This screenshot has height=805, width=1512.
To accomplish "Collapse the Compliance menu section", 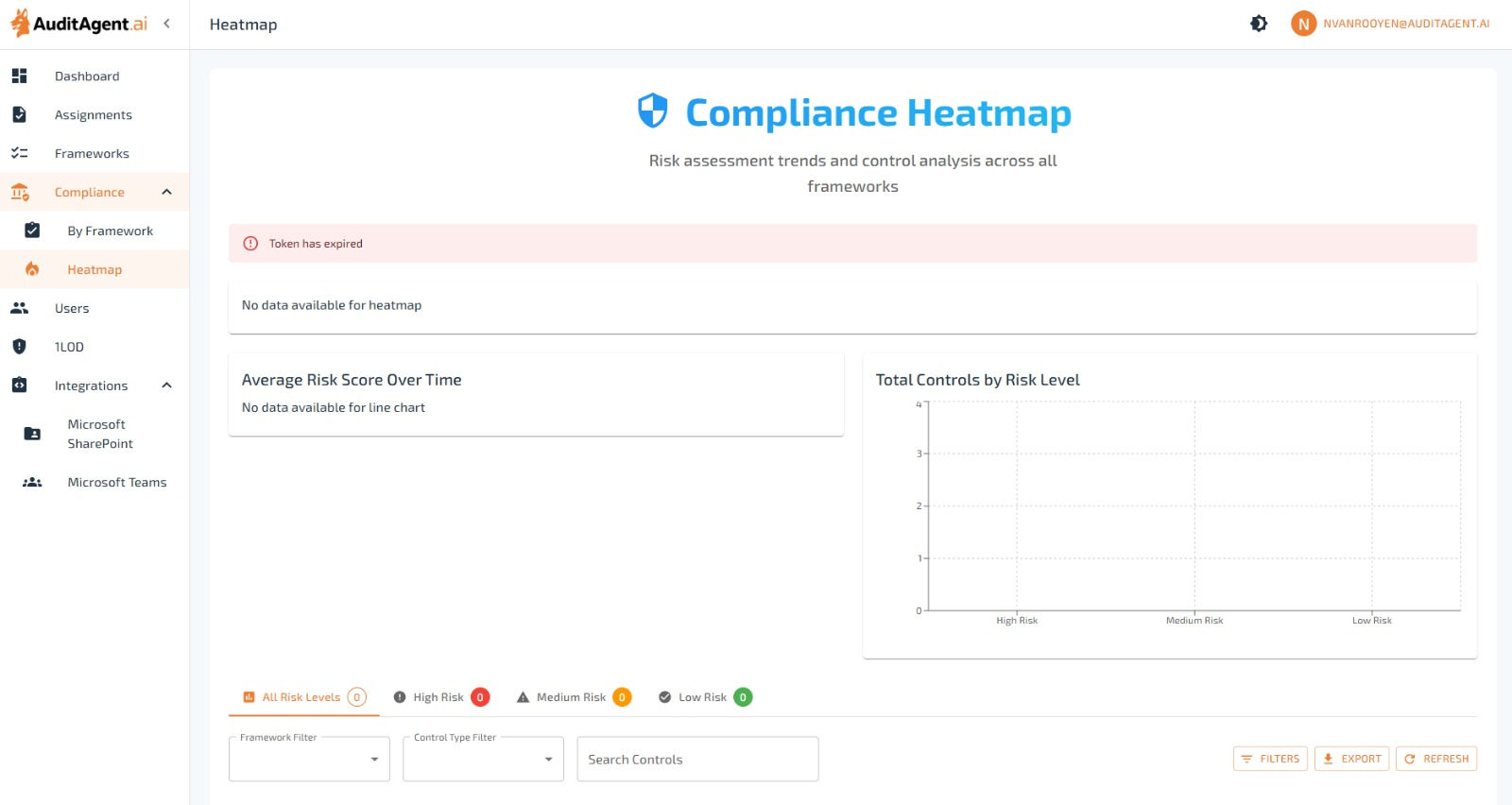I will (x=167, y=192).
